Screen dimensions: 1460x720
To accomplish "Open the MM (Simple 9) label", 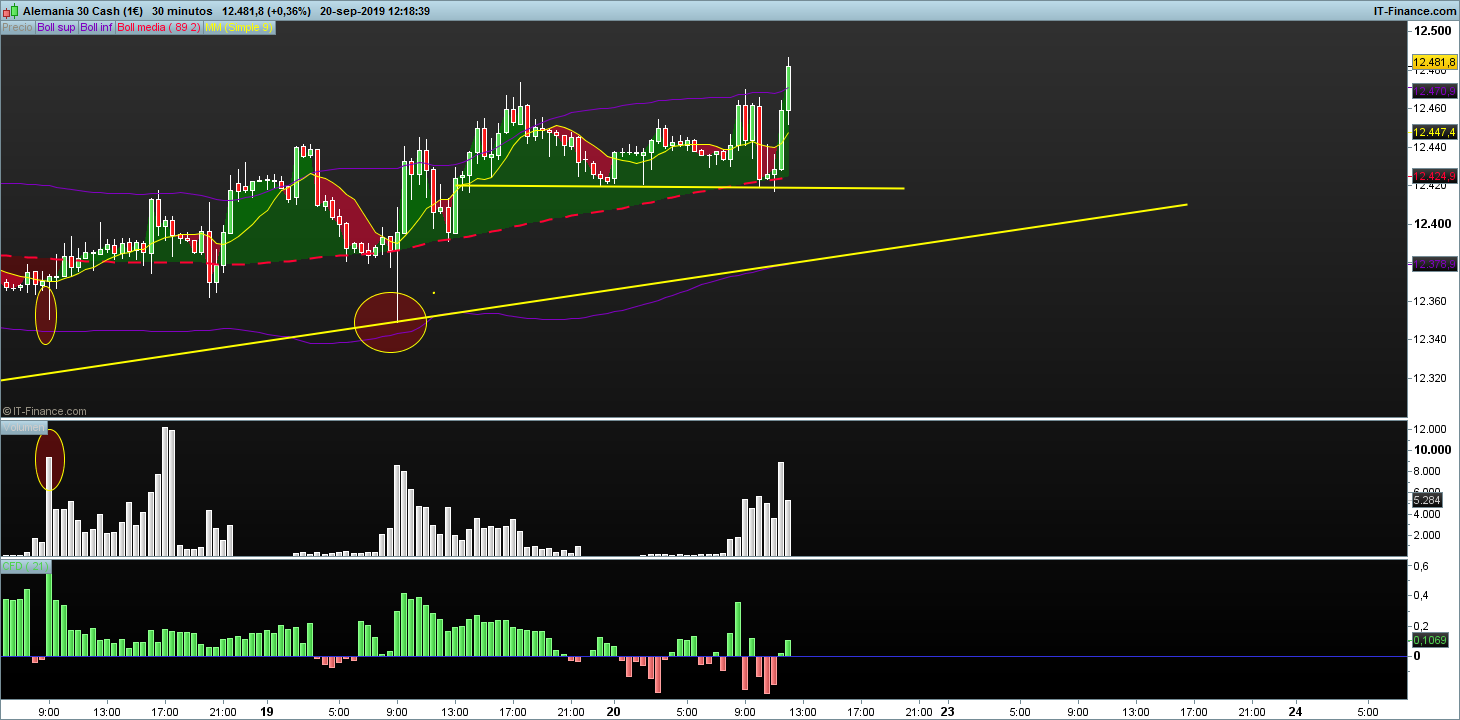I will 238,28.
